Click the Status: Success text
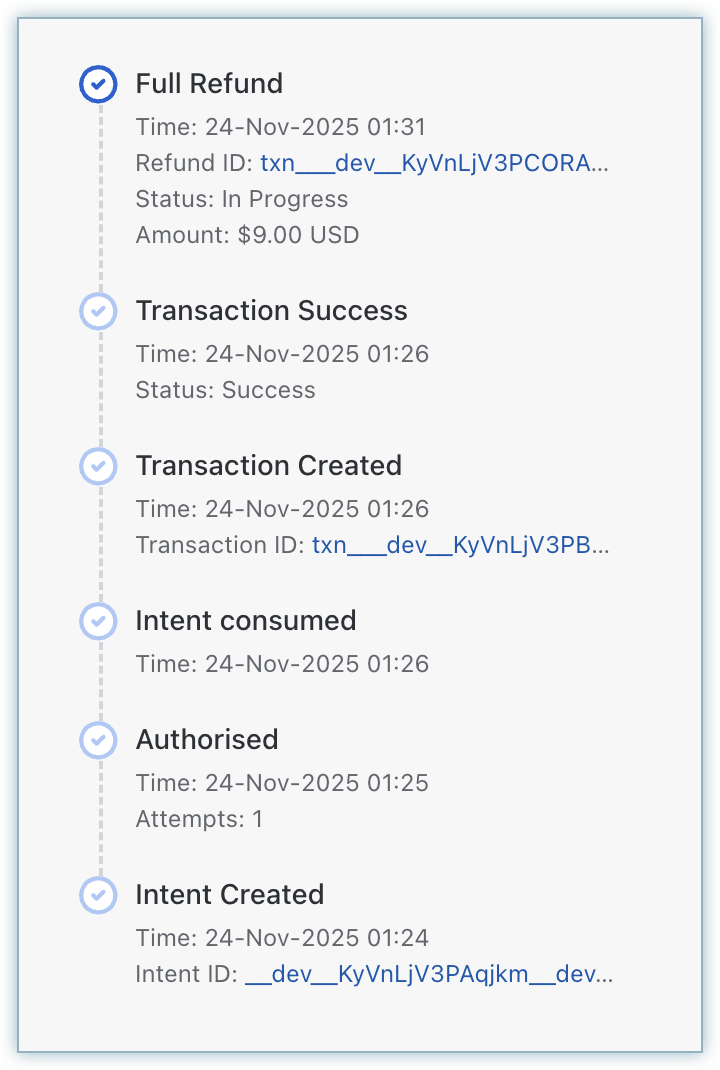Screen dimensions: 720x1070 (225, 390)
